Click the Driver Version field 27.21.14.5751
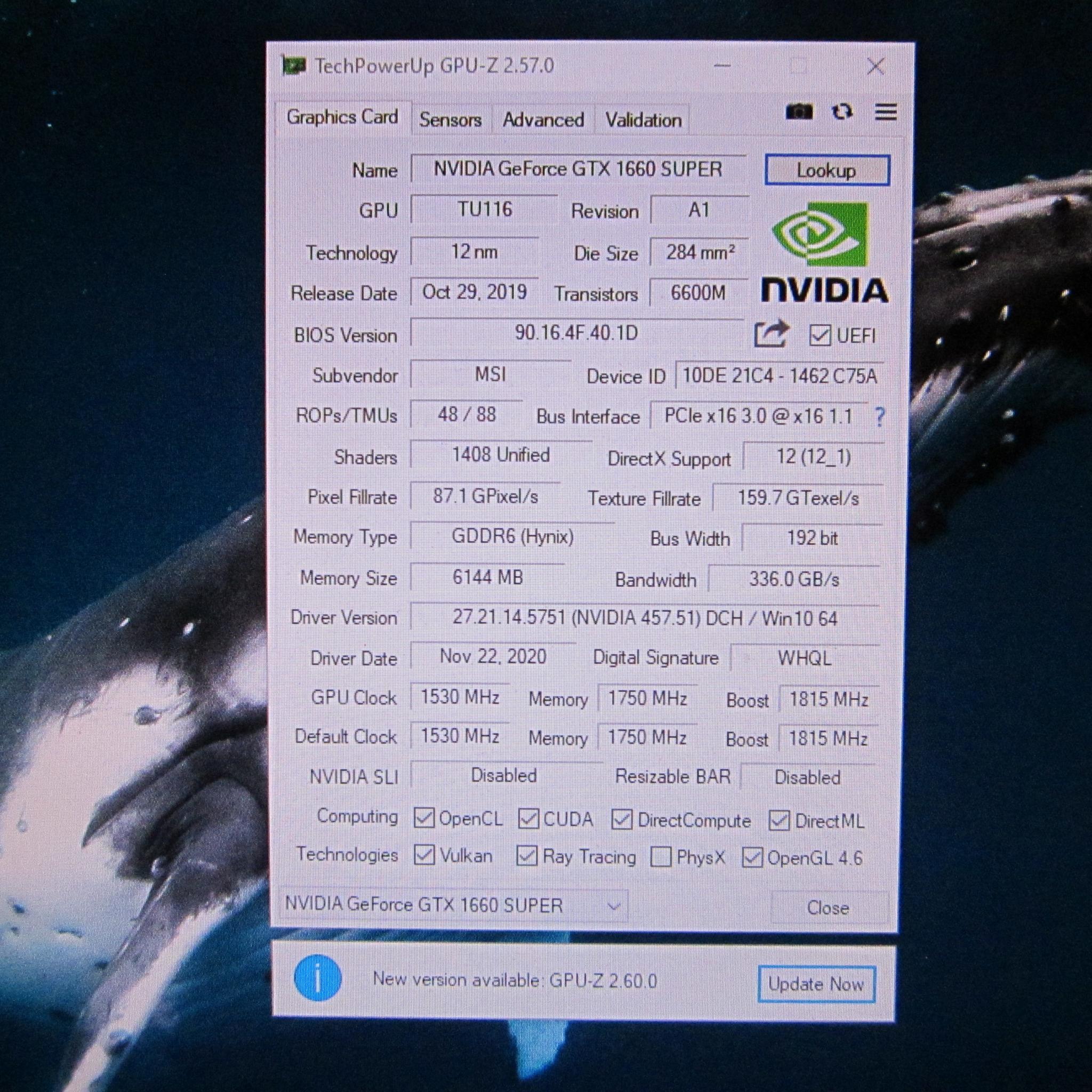 pos(645,618)
